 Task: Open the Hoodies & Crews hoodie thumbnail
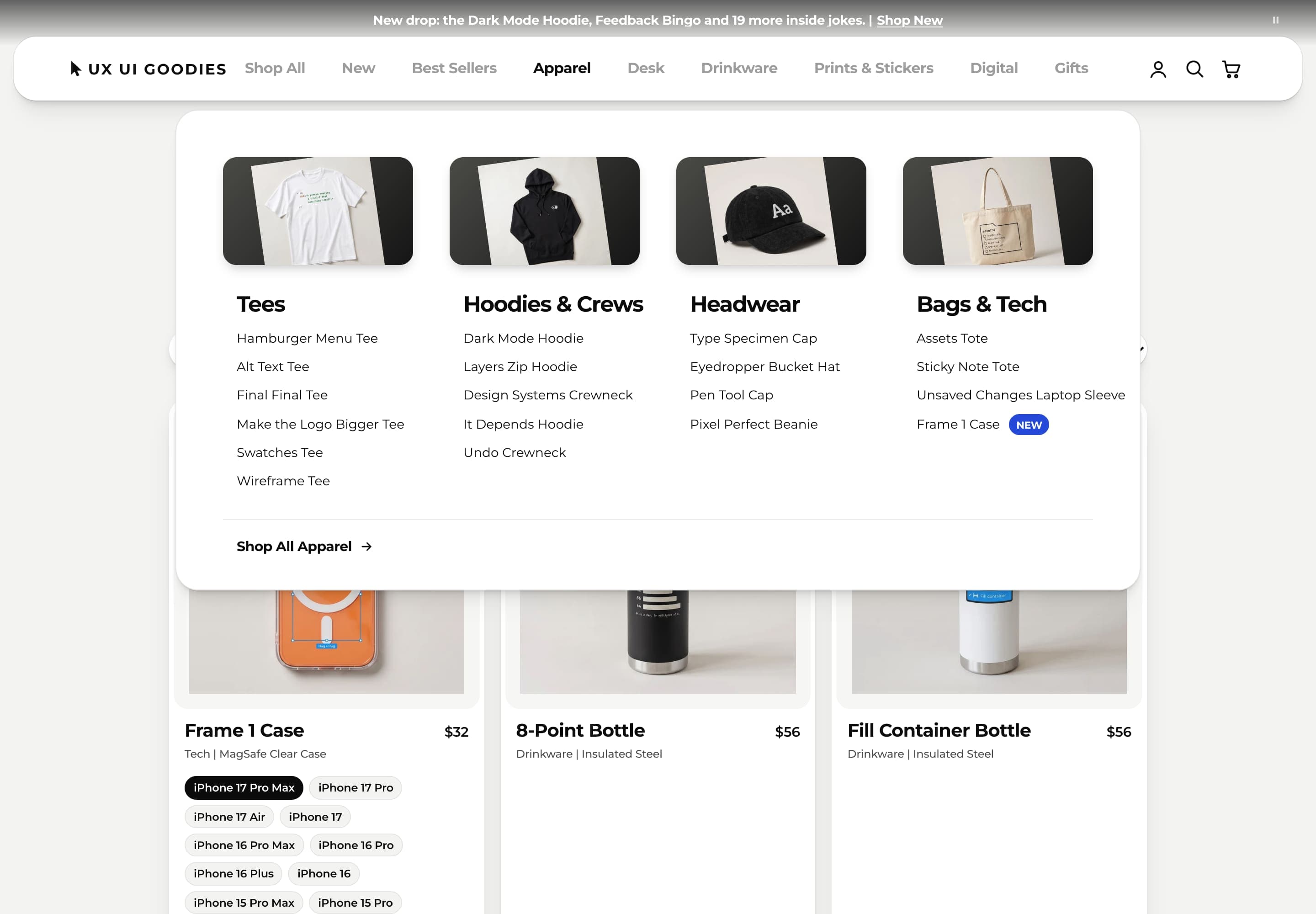(545, 211)
